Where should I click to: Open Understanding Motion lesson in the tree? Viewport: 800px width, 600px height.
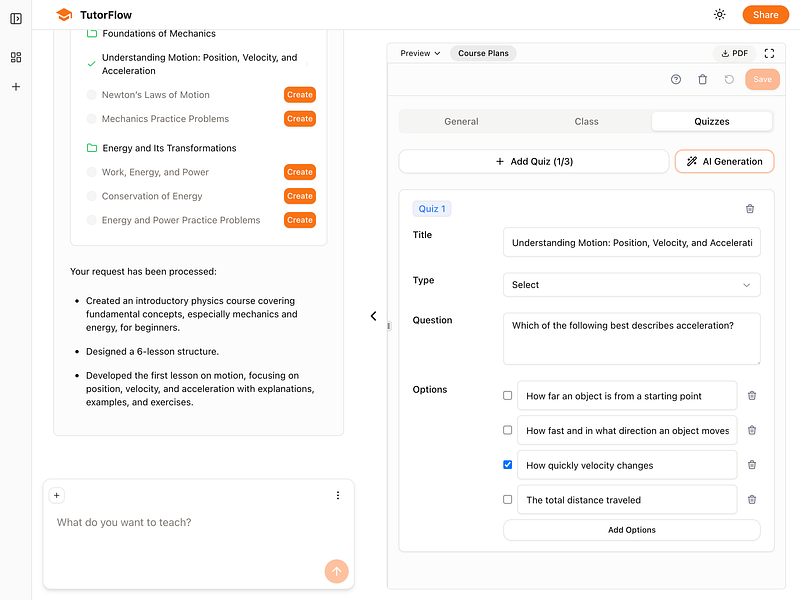pyautogui.click(x=199, y=64)
